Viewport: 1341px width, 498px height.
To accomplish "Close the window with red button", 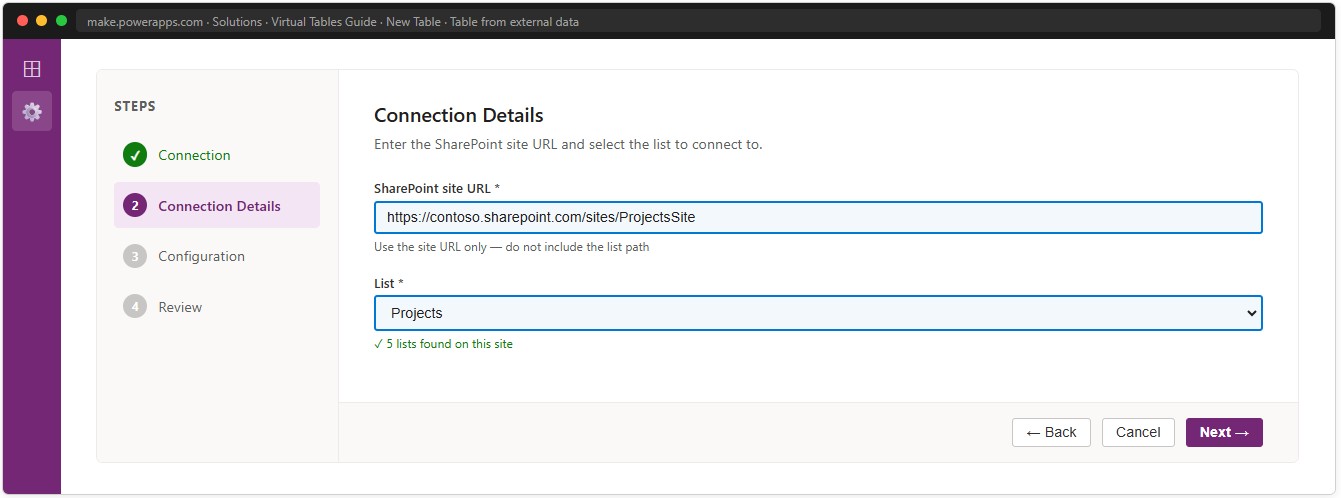I will [23, 21].
